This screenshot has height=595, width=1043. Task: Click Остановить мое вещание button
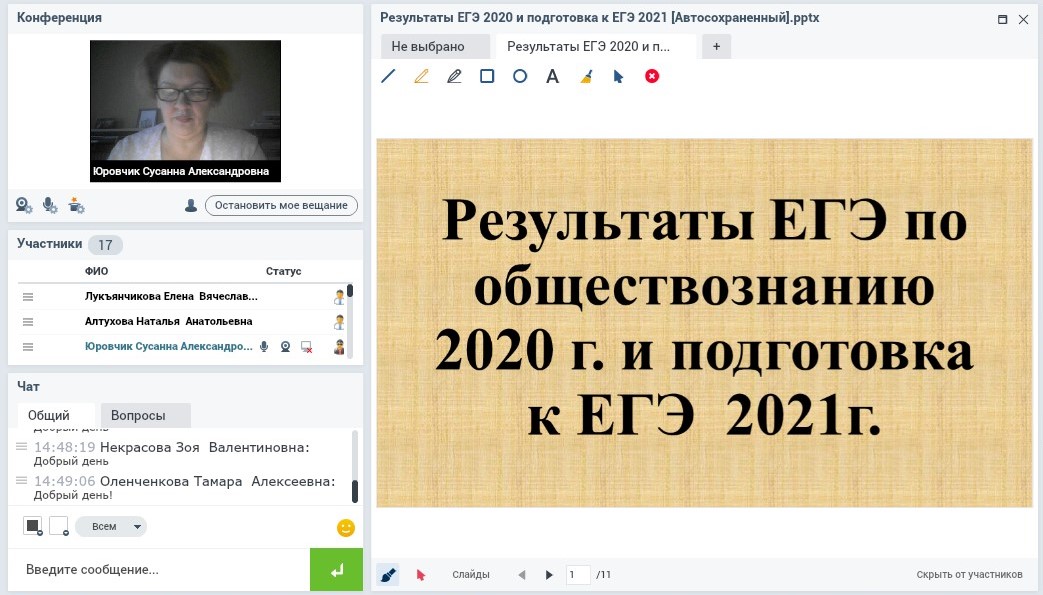click(281, 206)
